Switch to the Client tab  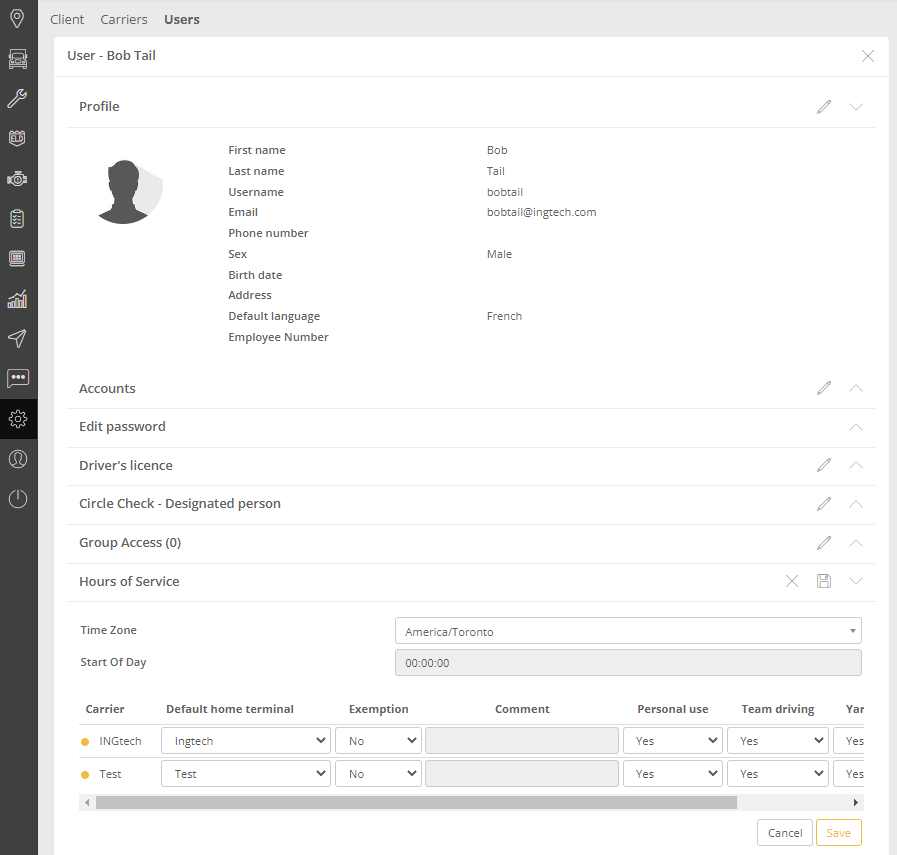click(67, 19)
